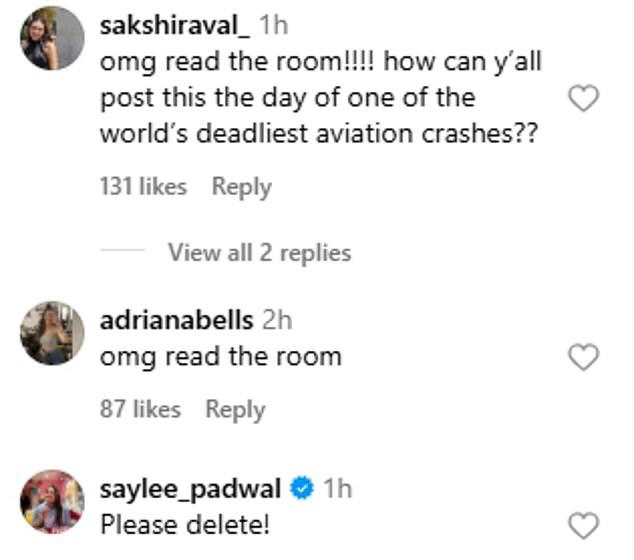The width and height of the screenshot is (634, 560).
Task: Like sakshiraval_'s comment with the heart icon
Action: coord(583,98)
